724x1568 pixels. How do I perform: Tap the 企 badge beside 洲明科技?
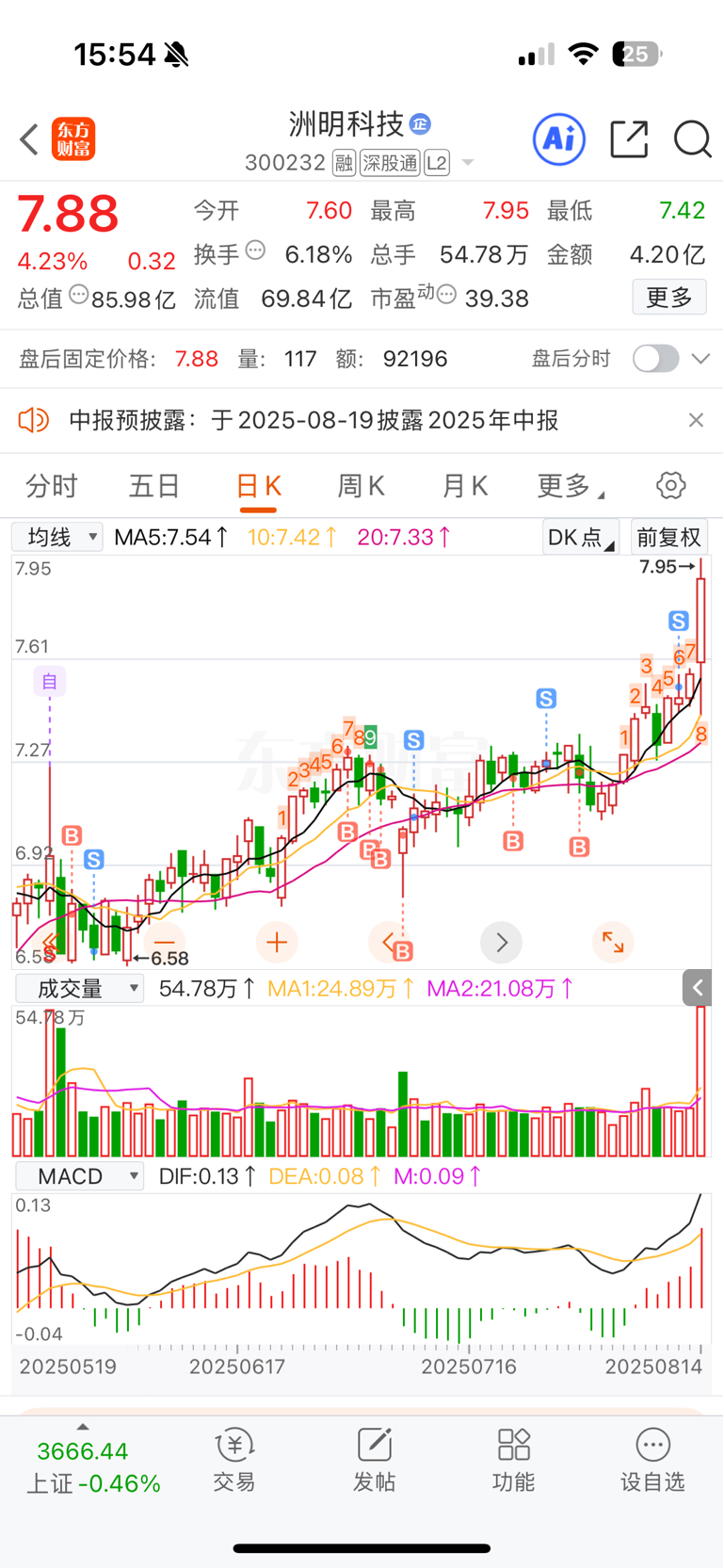click(x=421, y=124)
